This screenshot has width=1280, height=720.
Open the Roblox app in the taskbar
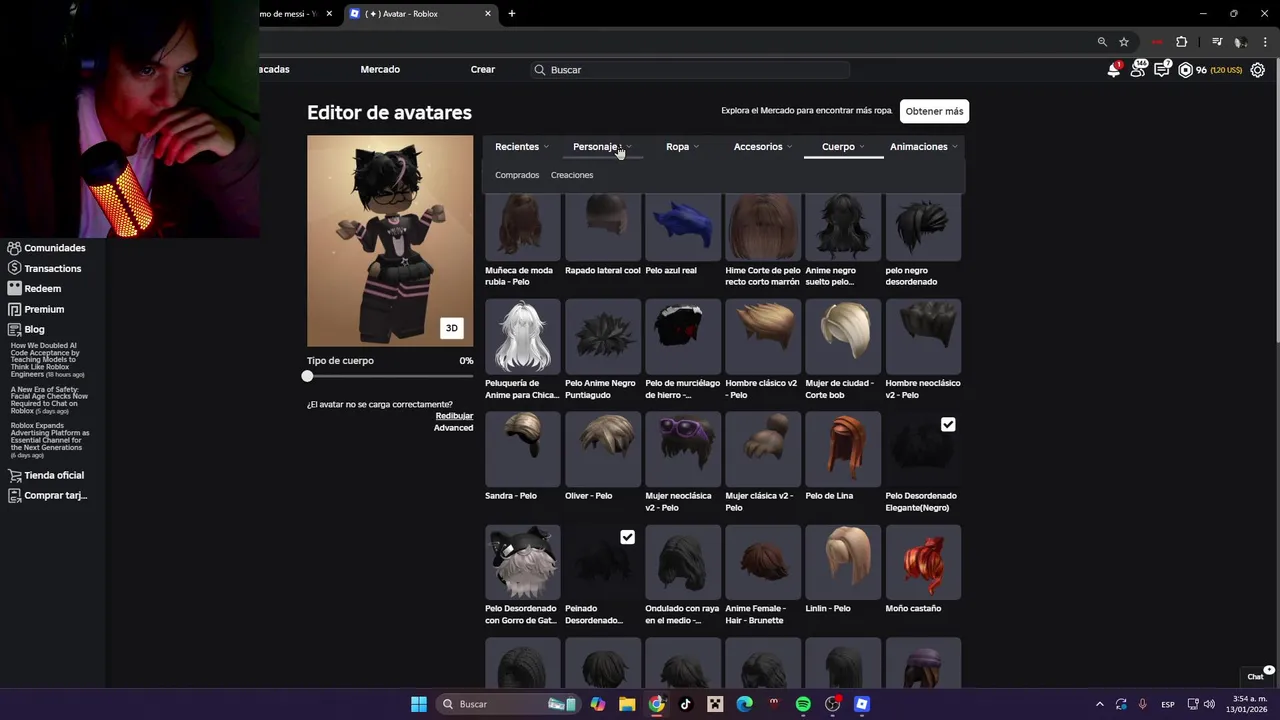[x=862, y=704]
